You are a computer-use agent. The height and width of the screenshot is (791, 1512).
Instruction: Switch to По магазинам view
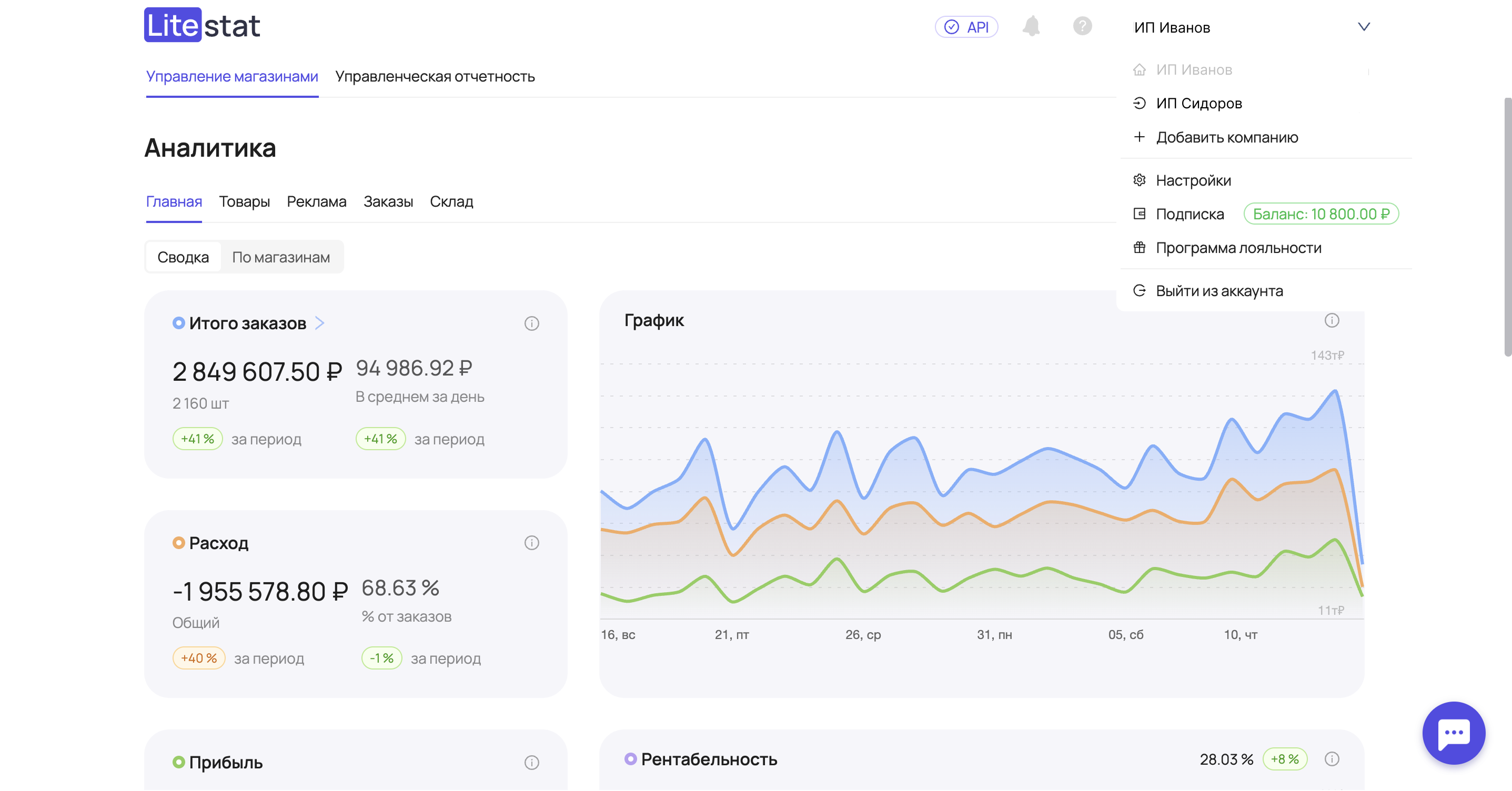point(281,258)
